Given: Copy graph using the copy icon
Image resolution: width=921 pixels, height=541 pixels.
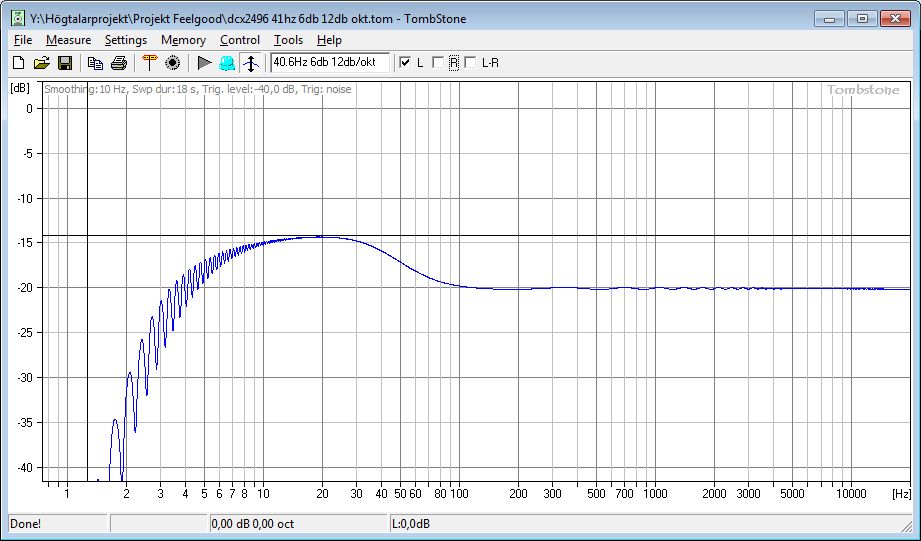Looking at the screenshot, I should [95, 63].
